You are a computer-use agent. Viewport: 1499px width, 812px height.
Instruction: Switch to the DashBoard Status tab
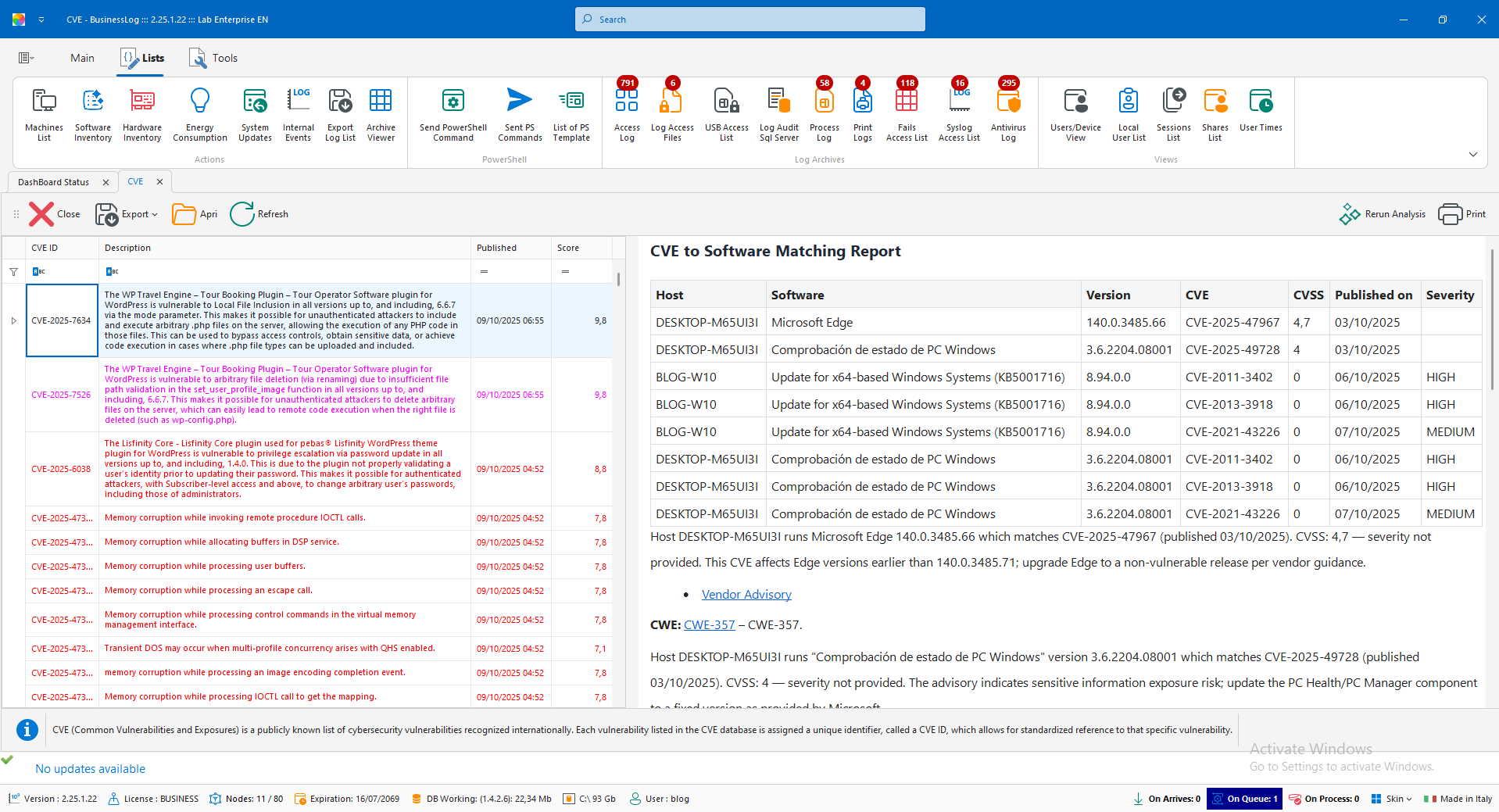(54, 182)
